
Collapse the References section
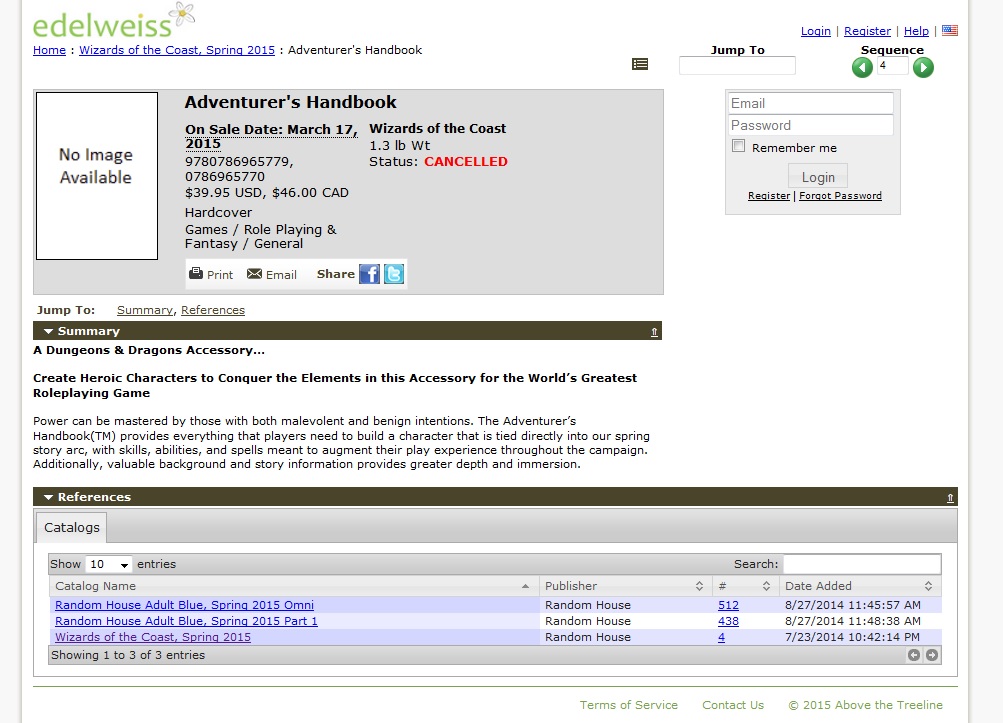[48, 497]
